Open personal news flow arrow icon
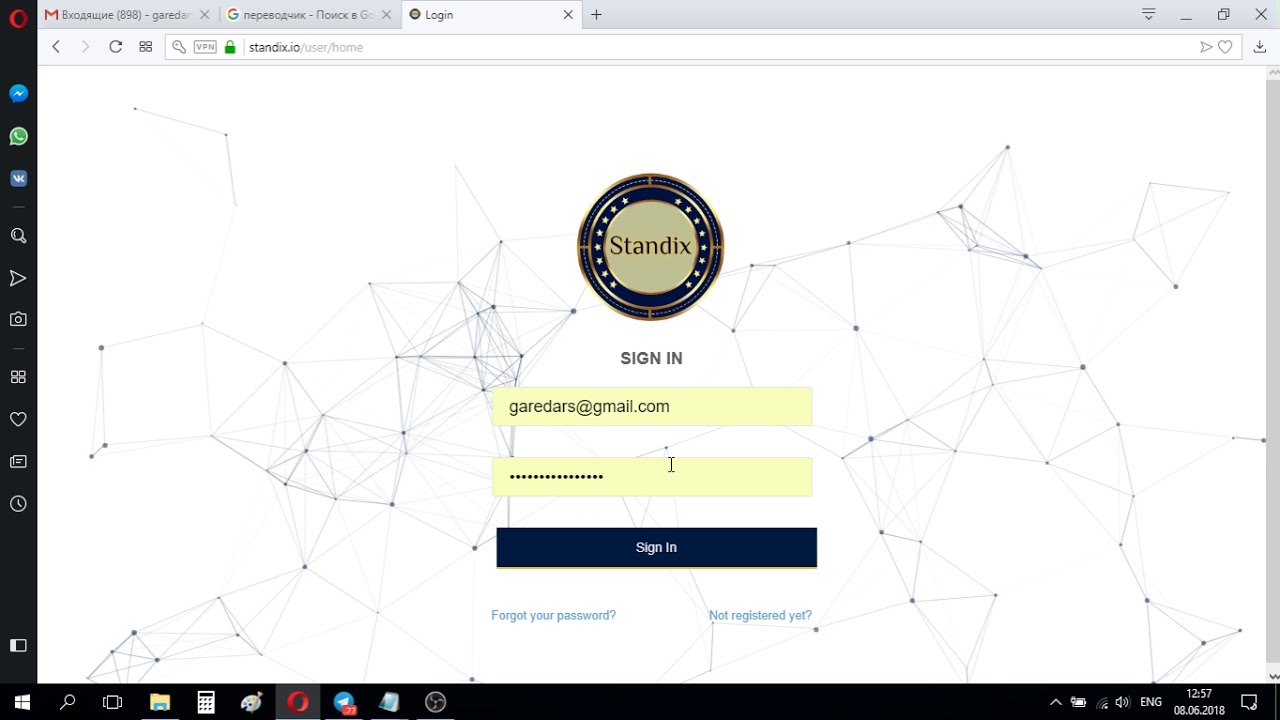Viewport: 1280px width, 720px height. (18, 278)
